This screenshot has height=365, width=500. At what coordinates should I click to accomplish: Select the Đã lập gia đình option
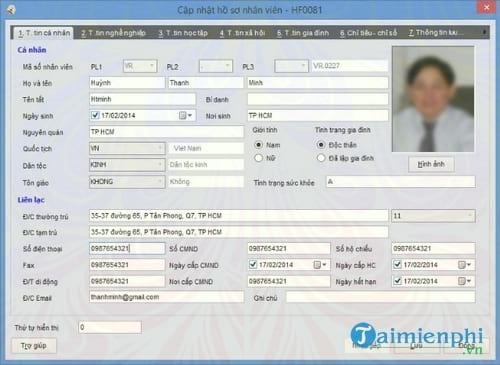tap(321, 158)
